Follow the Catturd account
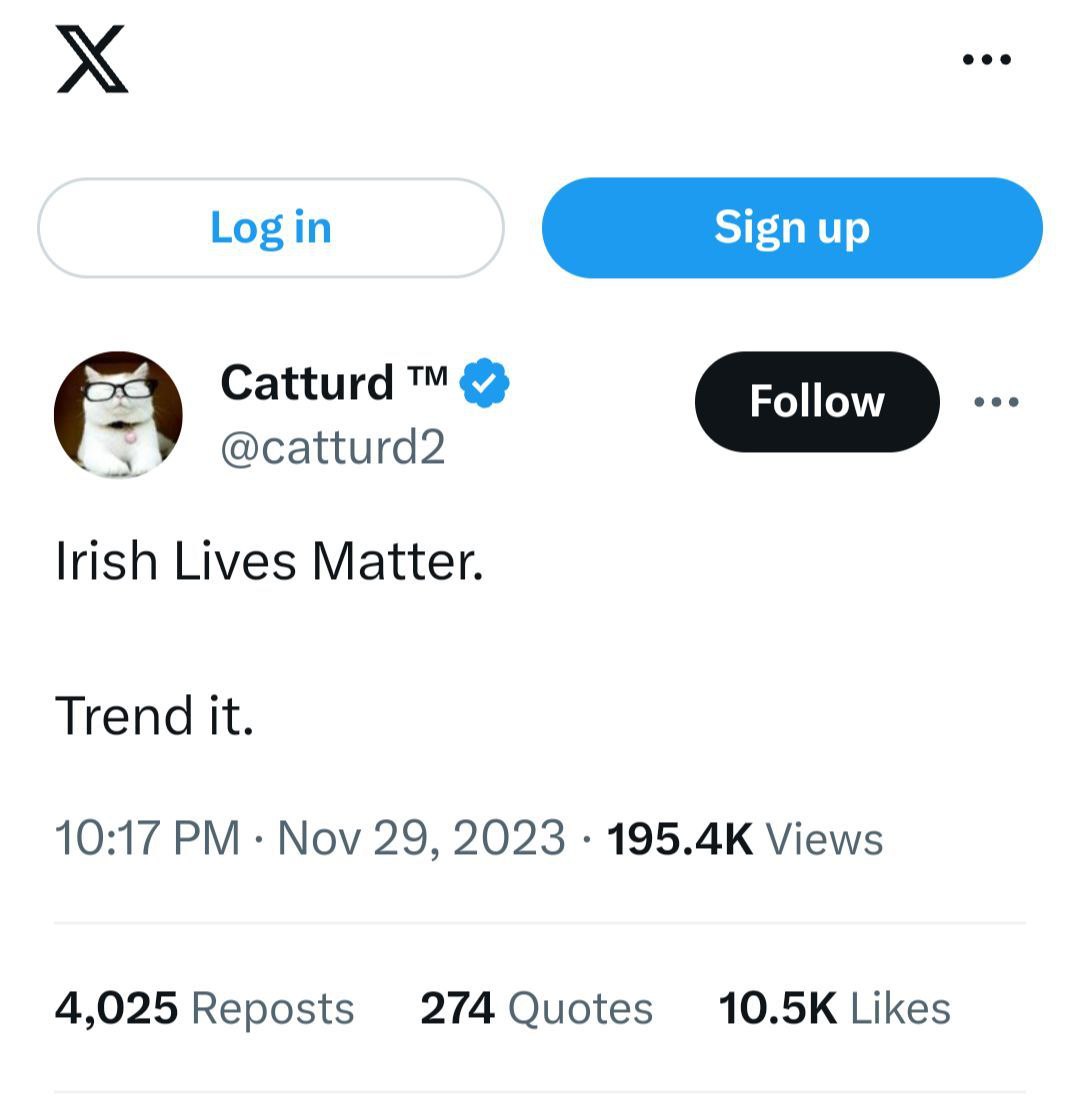1080x1109 pixels. [817, 402]
